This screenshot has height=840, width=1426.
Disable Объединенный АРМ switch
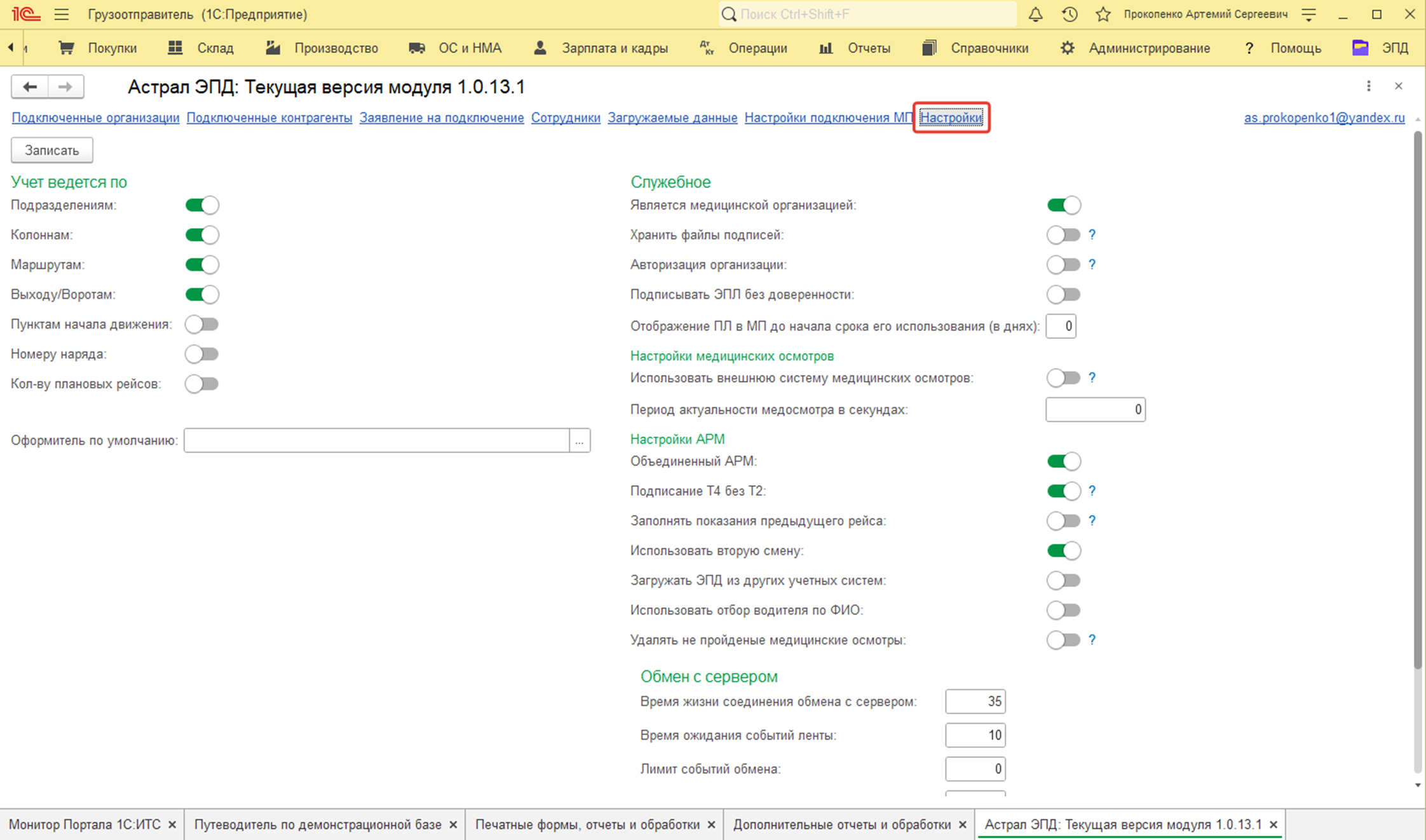point(1064,461)
